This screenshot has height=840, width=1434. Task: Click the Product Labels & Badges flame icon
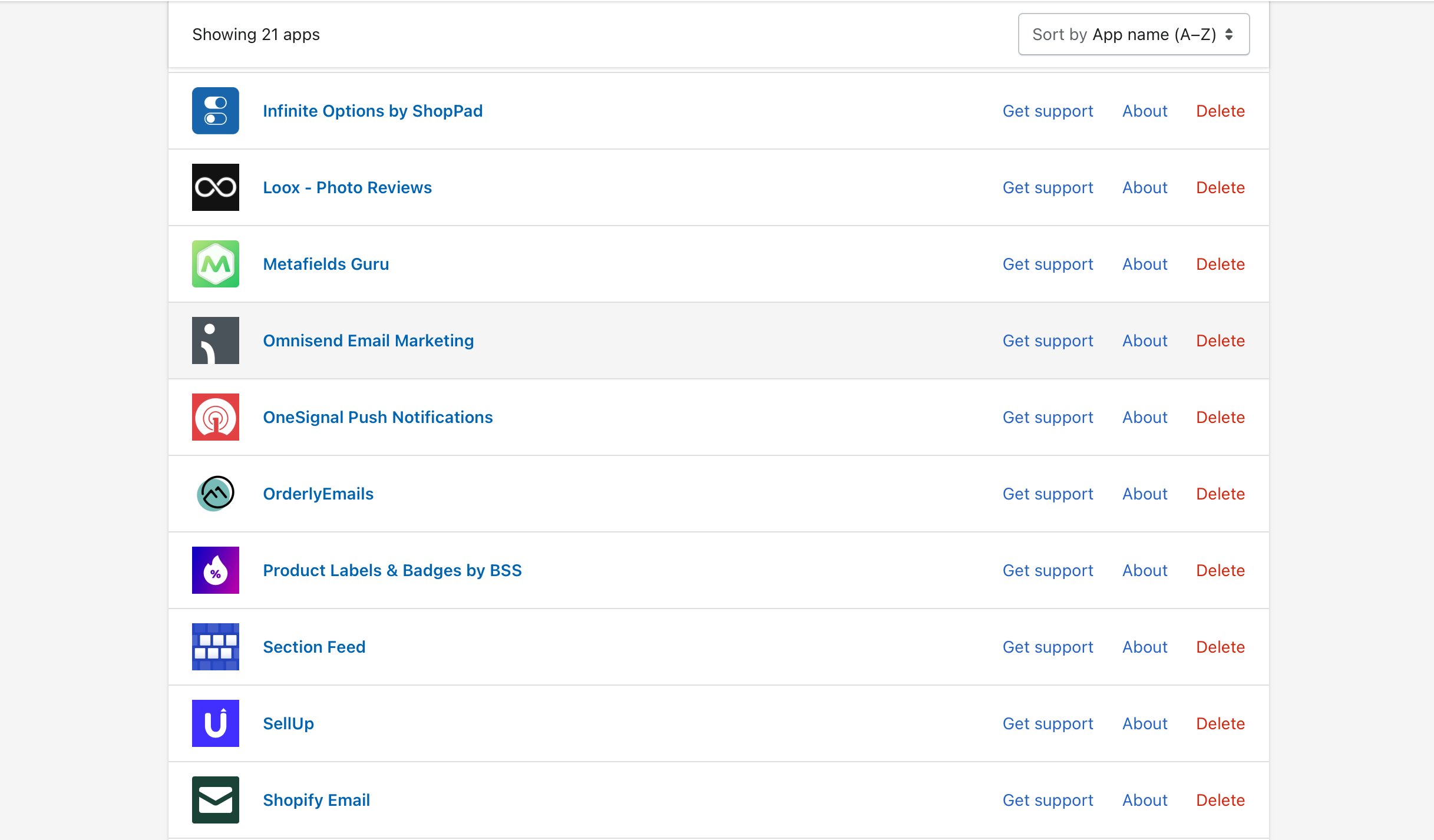click(x=216, y=570)
